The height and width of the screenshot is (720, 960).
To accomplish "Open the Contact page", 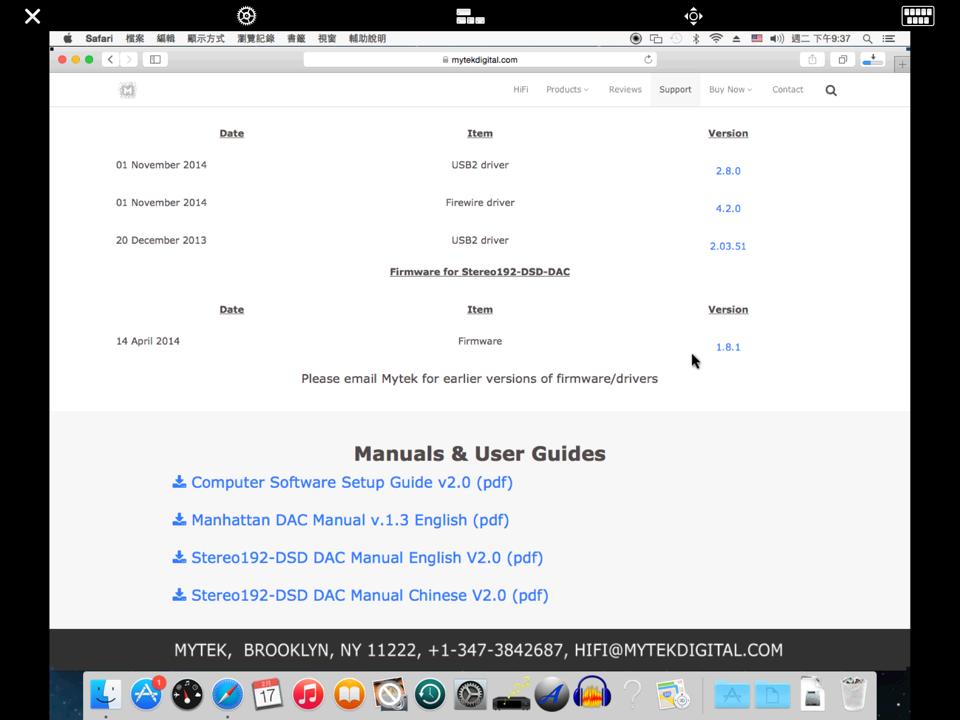I will coord(787,89).
